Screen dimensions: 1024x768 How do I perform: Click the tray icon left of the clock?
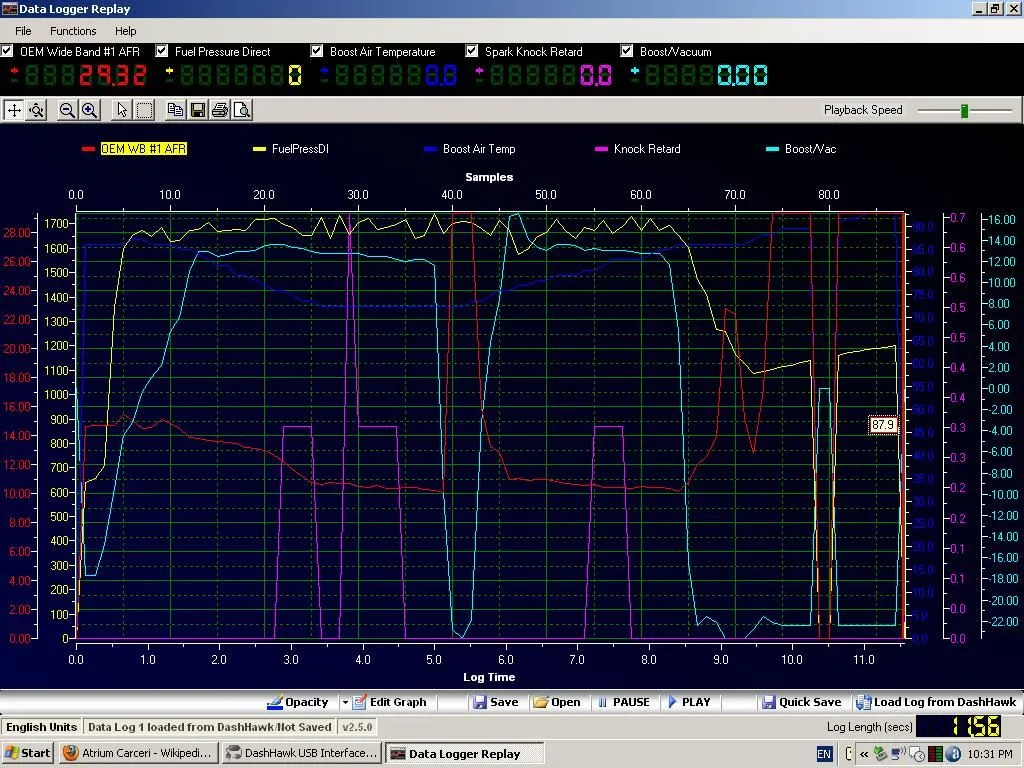tap(952, 754)
